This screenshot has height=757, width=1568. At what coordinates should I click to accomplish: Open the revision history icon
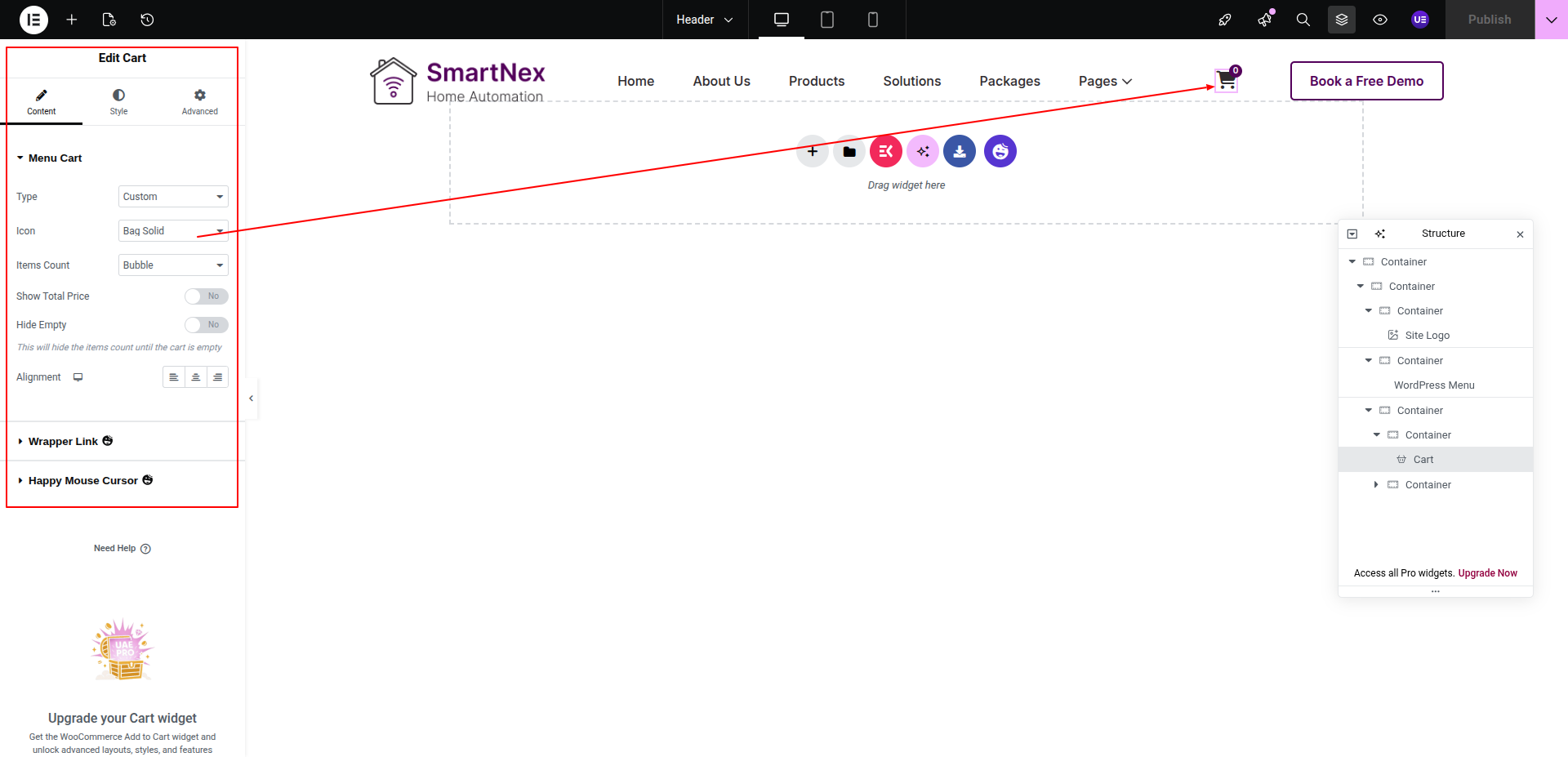click(x=147, y=20)
